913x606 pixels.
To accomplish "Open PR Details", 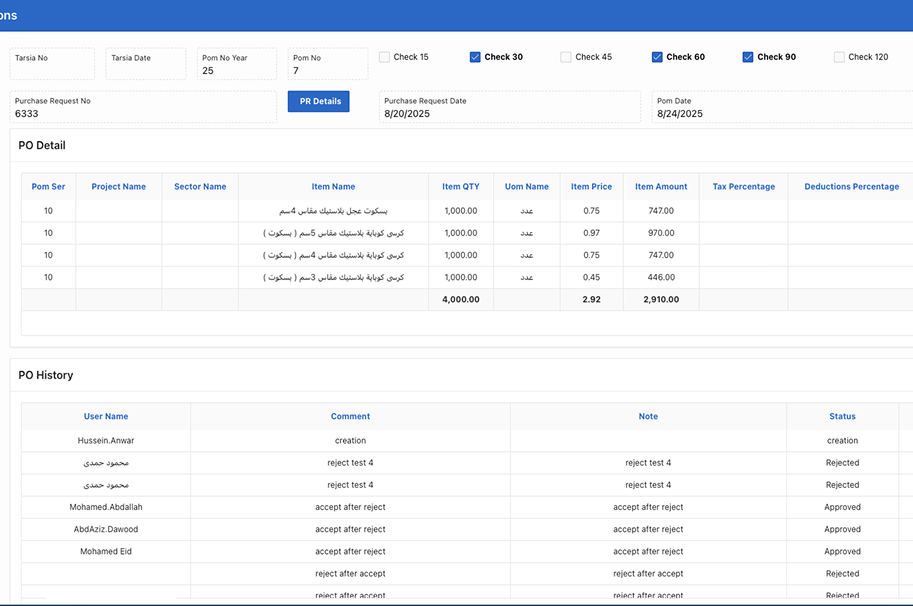I will pyautogui.click(x=319, y=101).
